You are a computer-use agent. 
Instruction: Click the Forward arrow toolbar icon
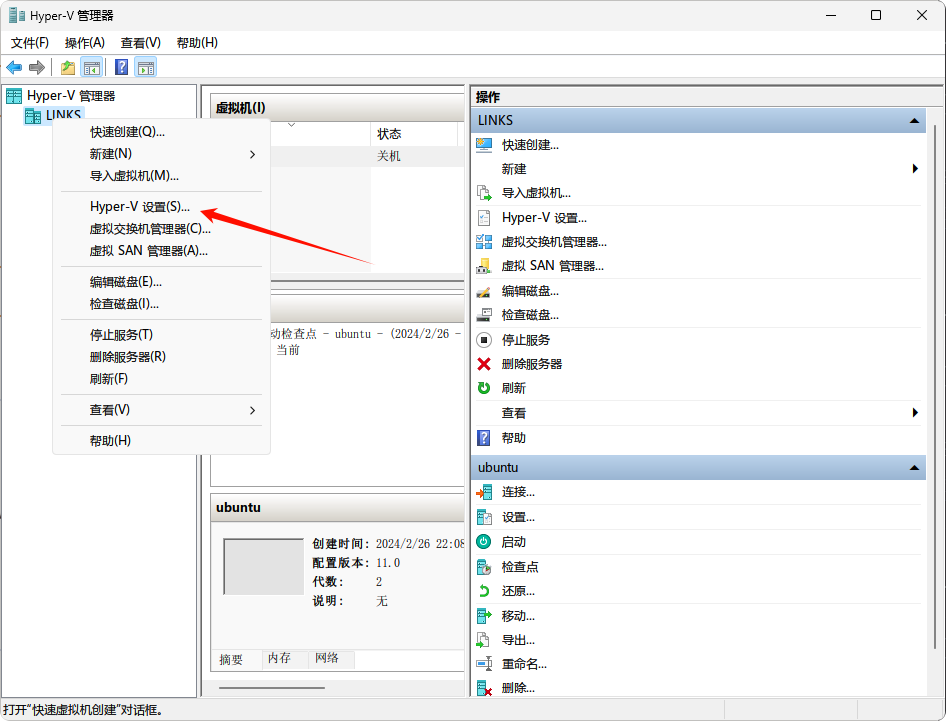click(37, 67)
